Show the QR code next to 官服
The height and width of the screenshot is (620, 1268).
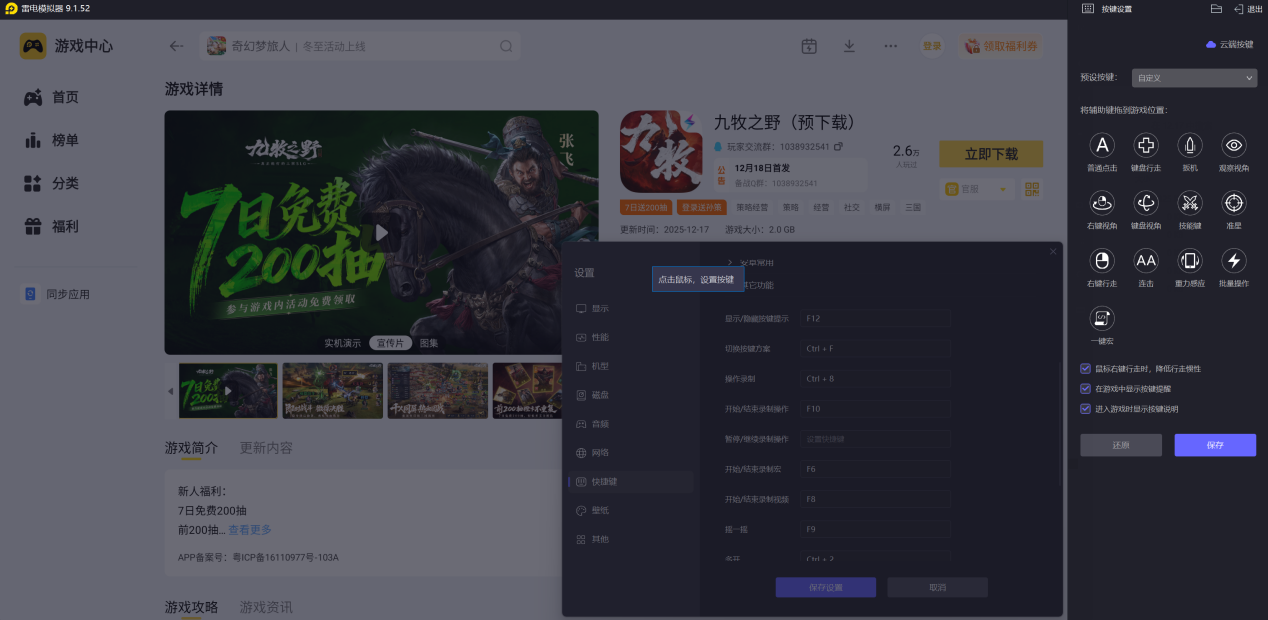coord(1032,189)
